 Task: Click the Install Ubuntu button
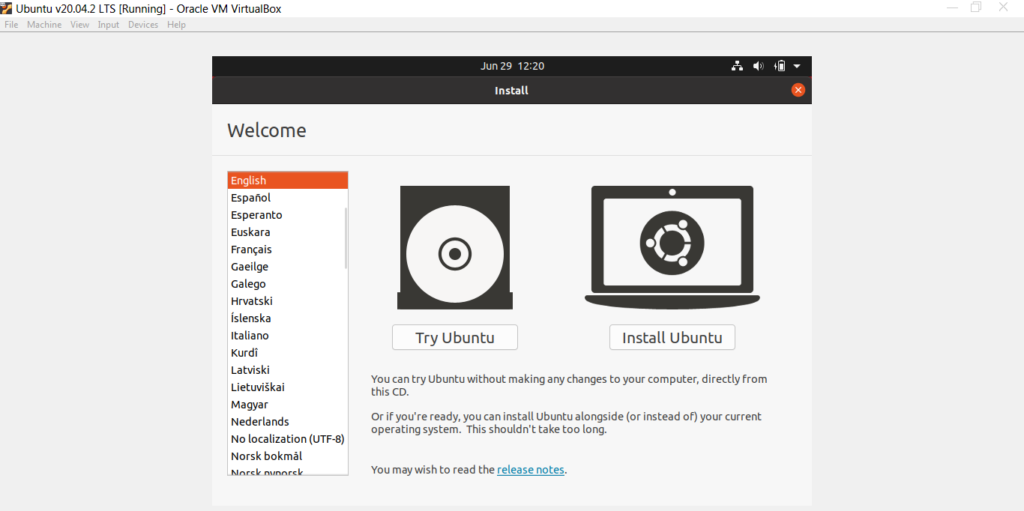(672, 338)
